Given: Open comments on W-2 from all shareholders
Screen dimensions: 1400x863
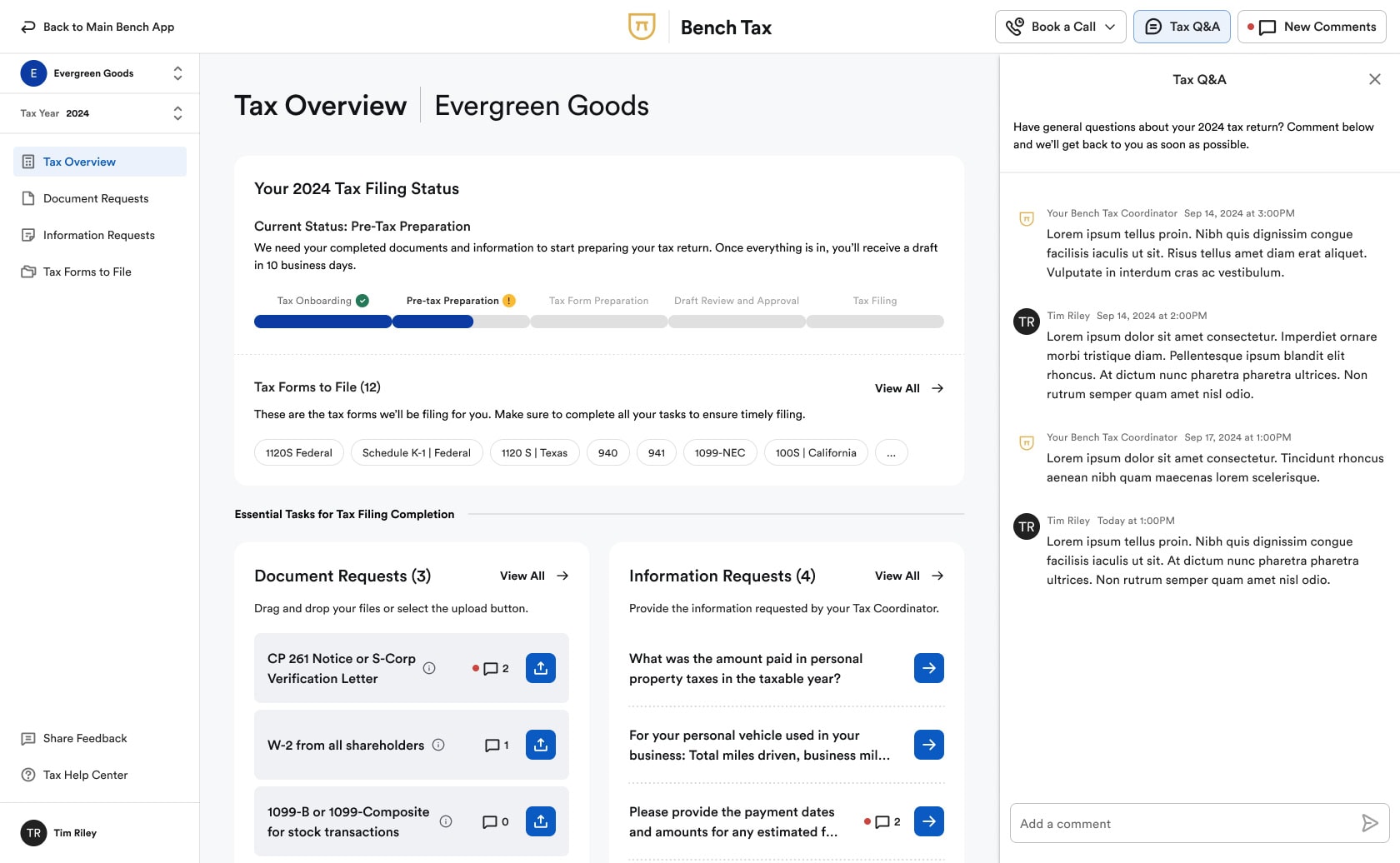Looking at the screenshot, I should click(497, 745).
